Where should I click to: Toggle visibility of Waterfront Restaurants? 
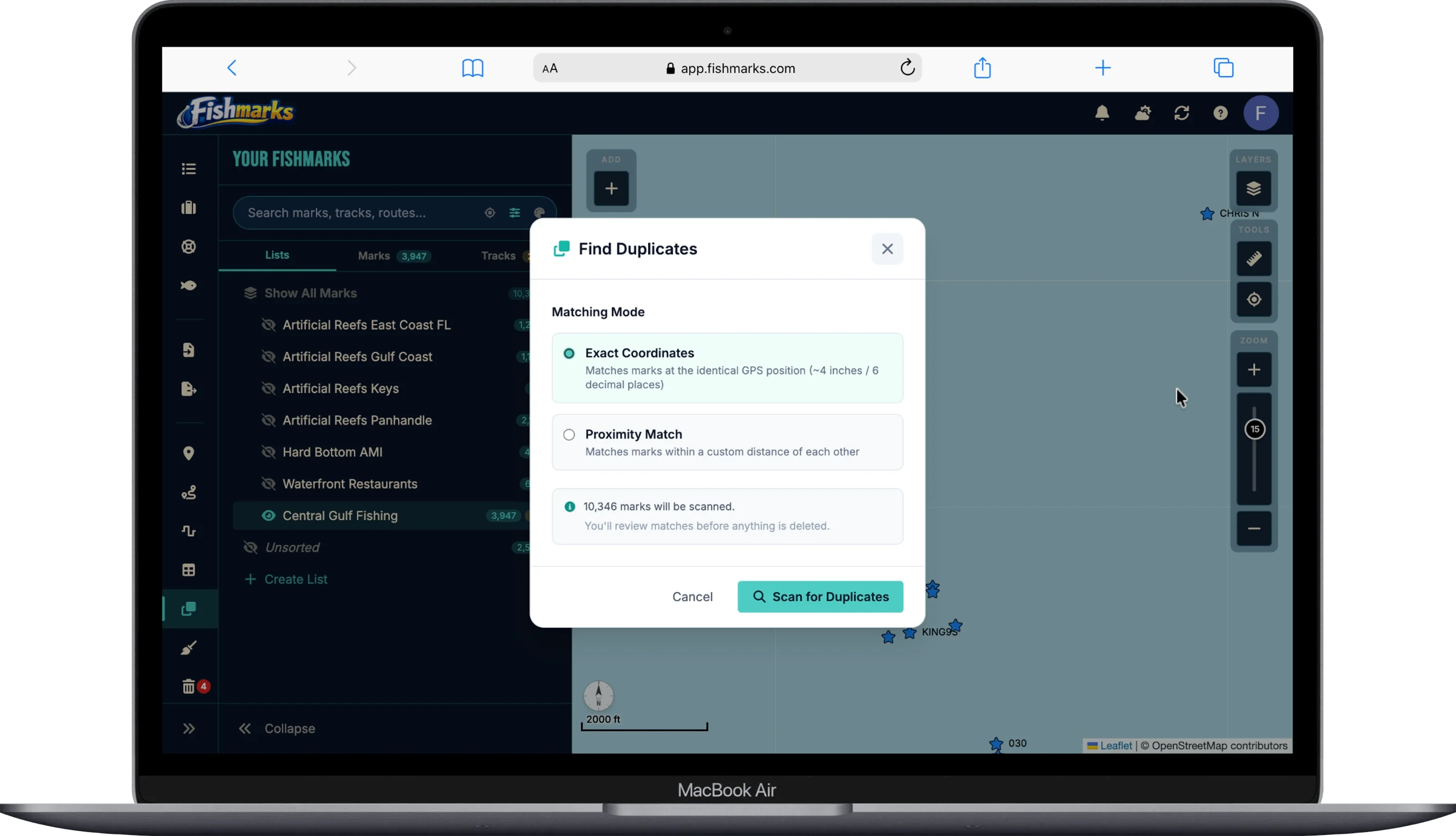(x=268, y=484)
